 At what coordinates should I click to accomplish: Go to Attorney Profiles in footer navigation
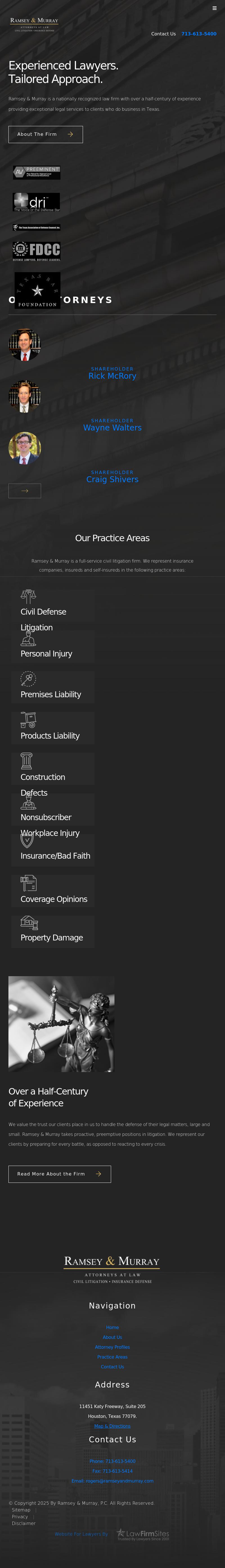(x=112, y=1347)
